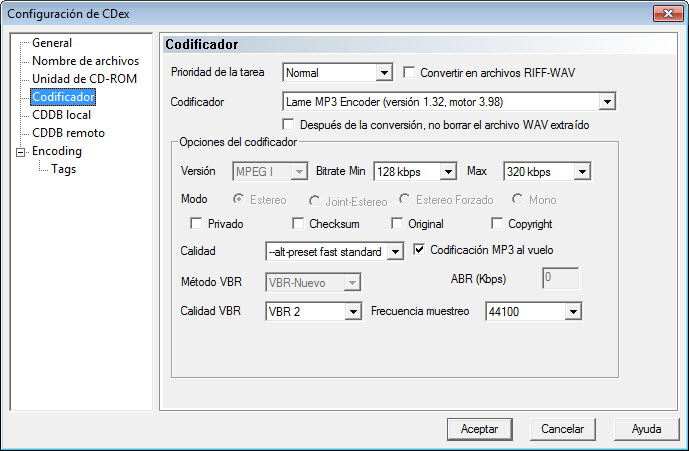Go to CDDB local settings
The image size is (689, 451).
pyautogui.click(x=62, y=115)
